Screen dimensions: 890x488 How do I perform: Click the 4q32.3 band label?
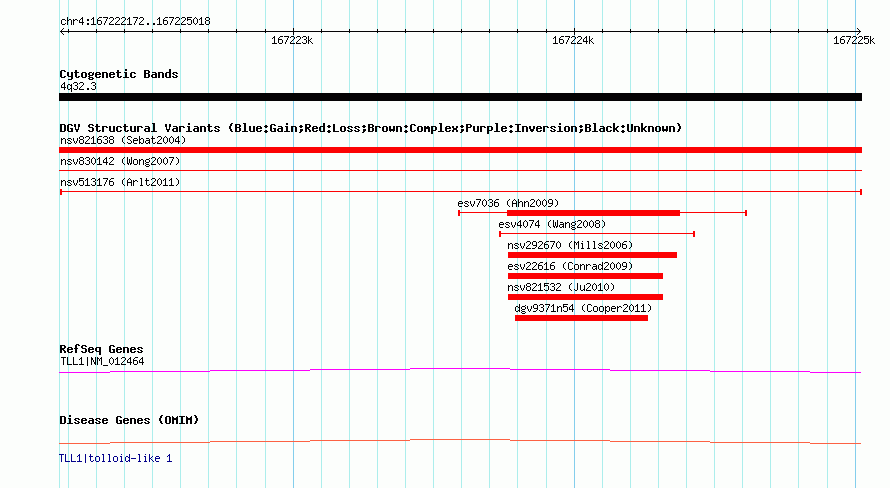coord(78,86)
